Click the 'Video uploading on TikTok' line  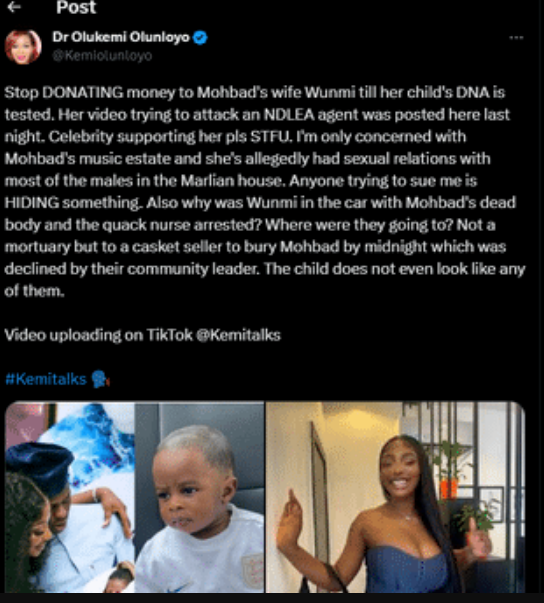[x=143, y=335]
